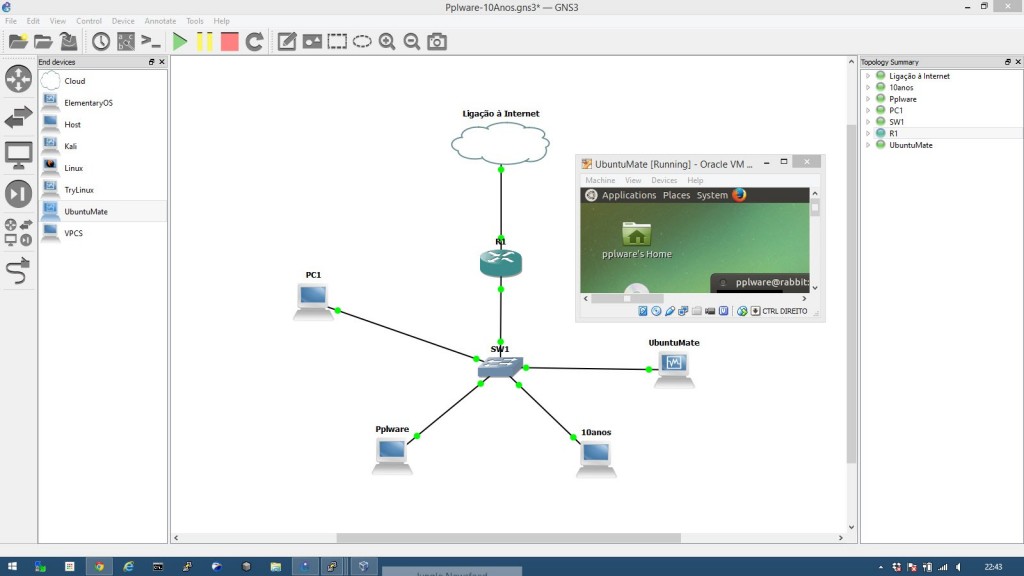Click the canvas horizontal scrollbar thumb
Image resolution: width=1024 pixels, height=576 pixels.
[509, 537]
